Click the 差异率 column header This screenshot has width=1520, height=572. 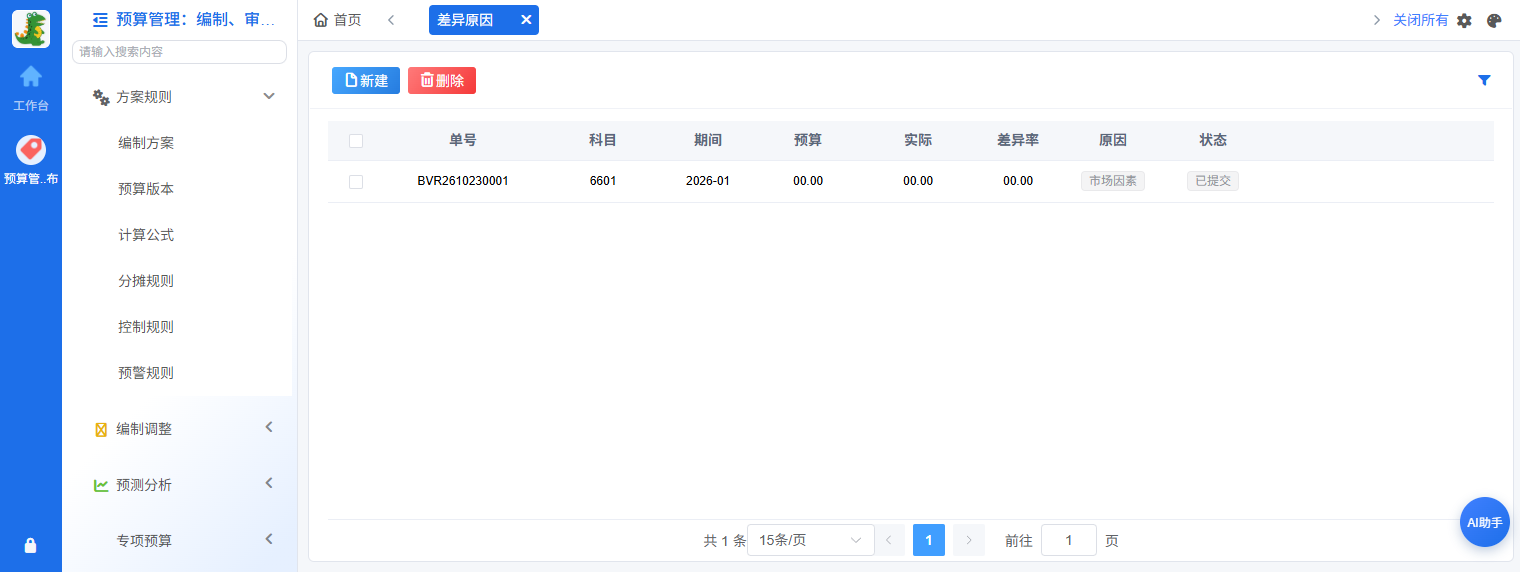[1018, 140]
